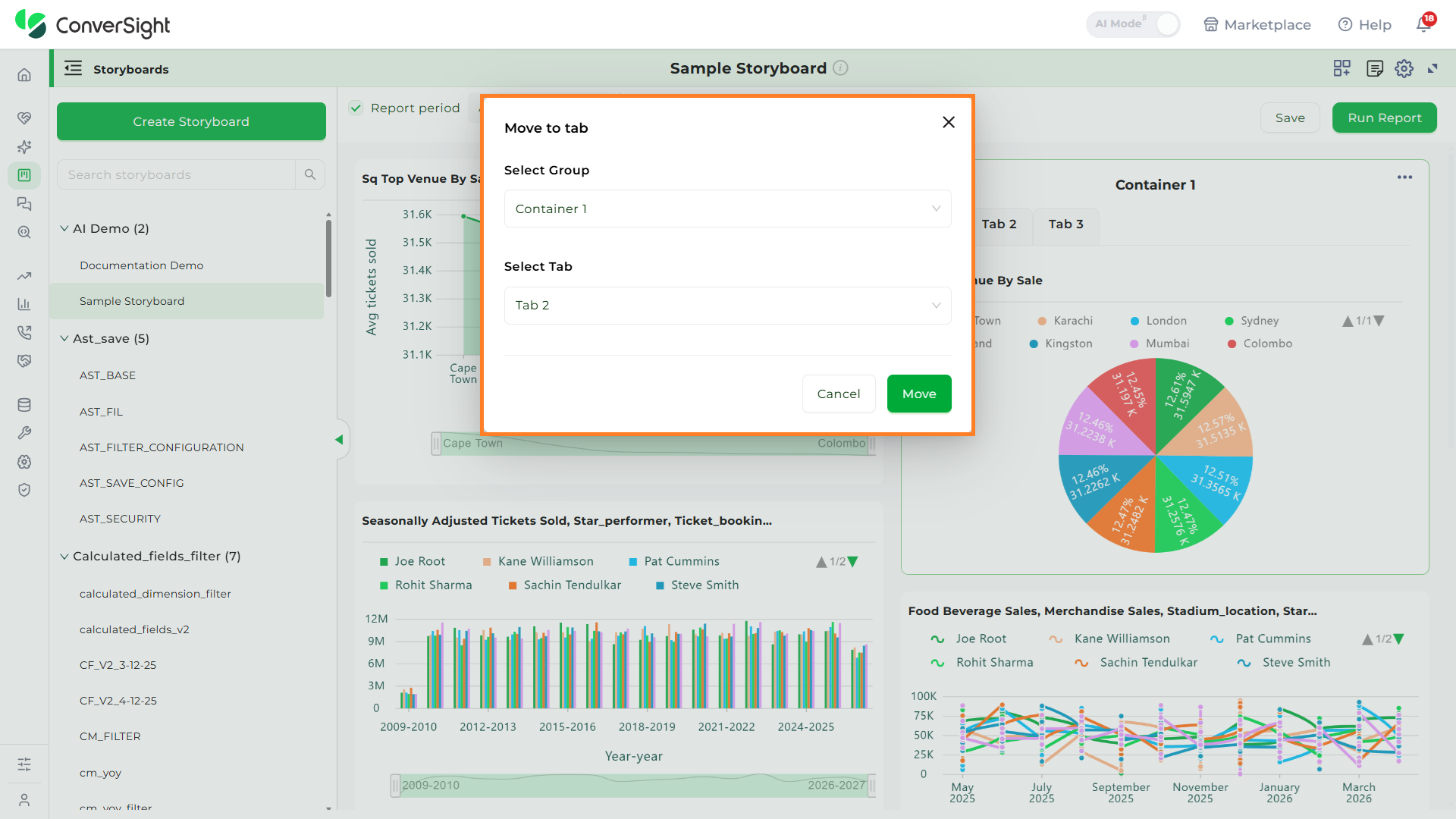Screen dimensions: 1456x819
Task: Open Marketplace from the top bar
Action: click(1257, 24)
